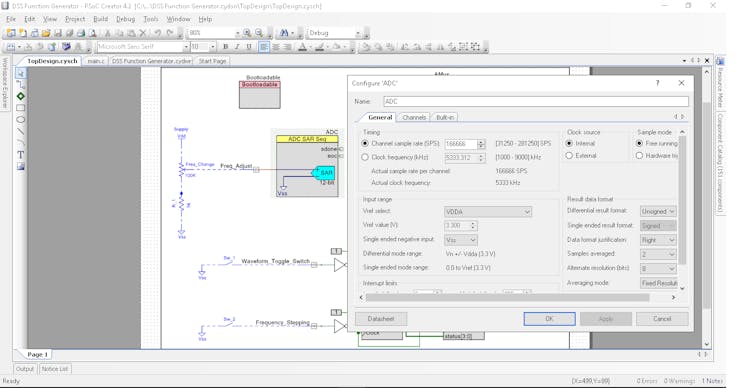
Task: Click the OK button in the Configure ADC dialog
Action: [549, 319]
